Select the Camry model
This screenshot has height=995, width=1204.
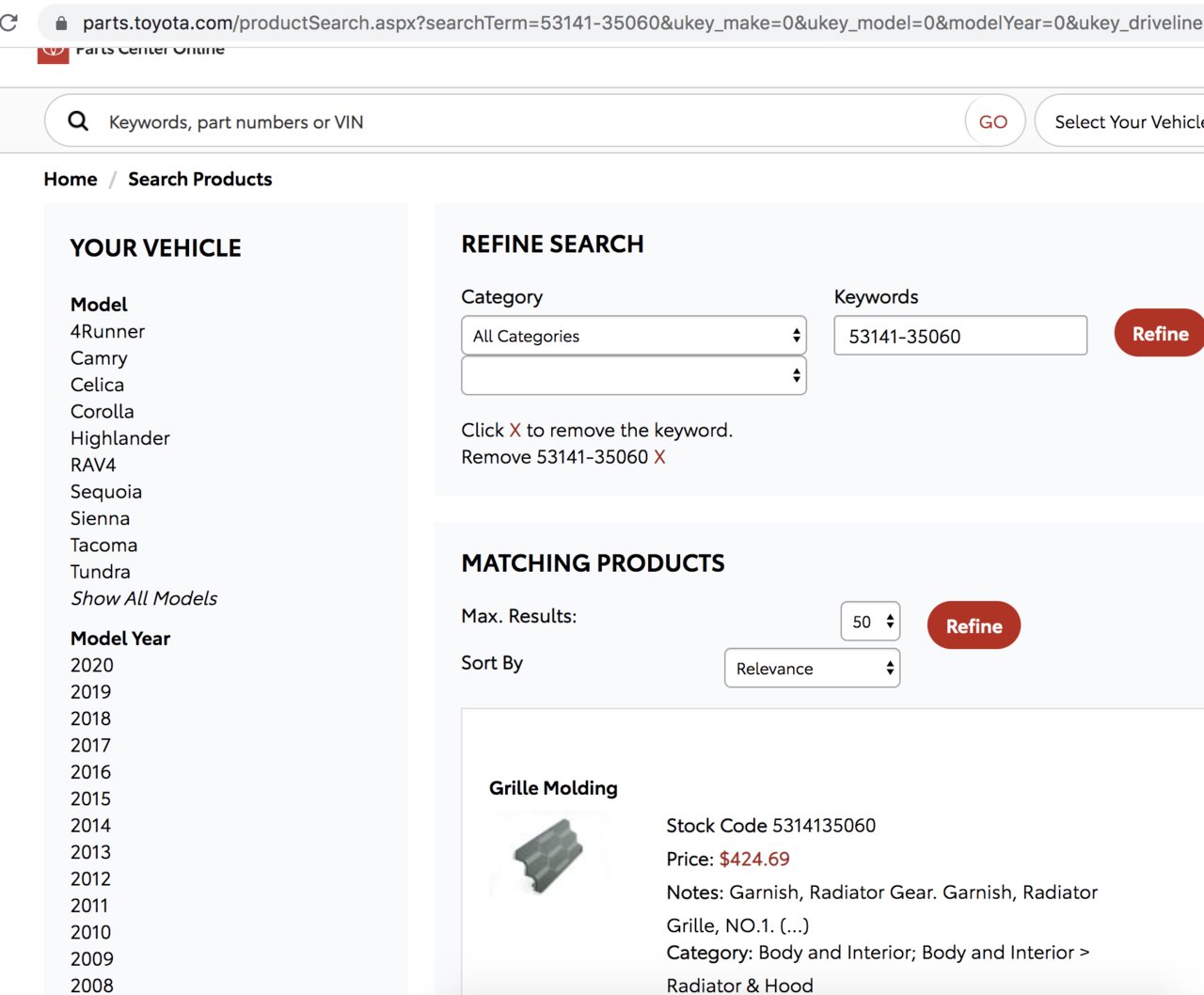pyautogui.click(x=99, y=358)
